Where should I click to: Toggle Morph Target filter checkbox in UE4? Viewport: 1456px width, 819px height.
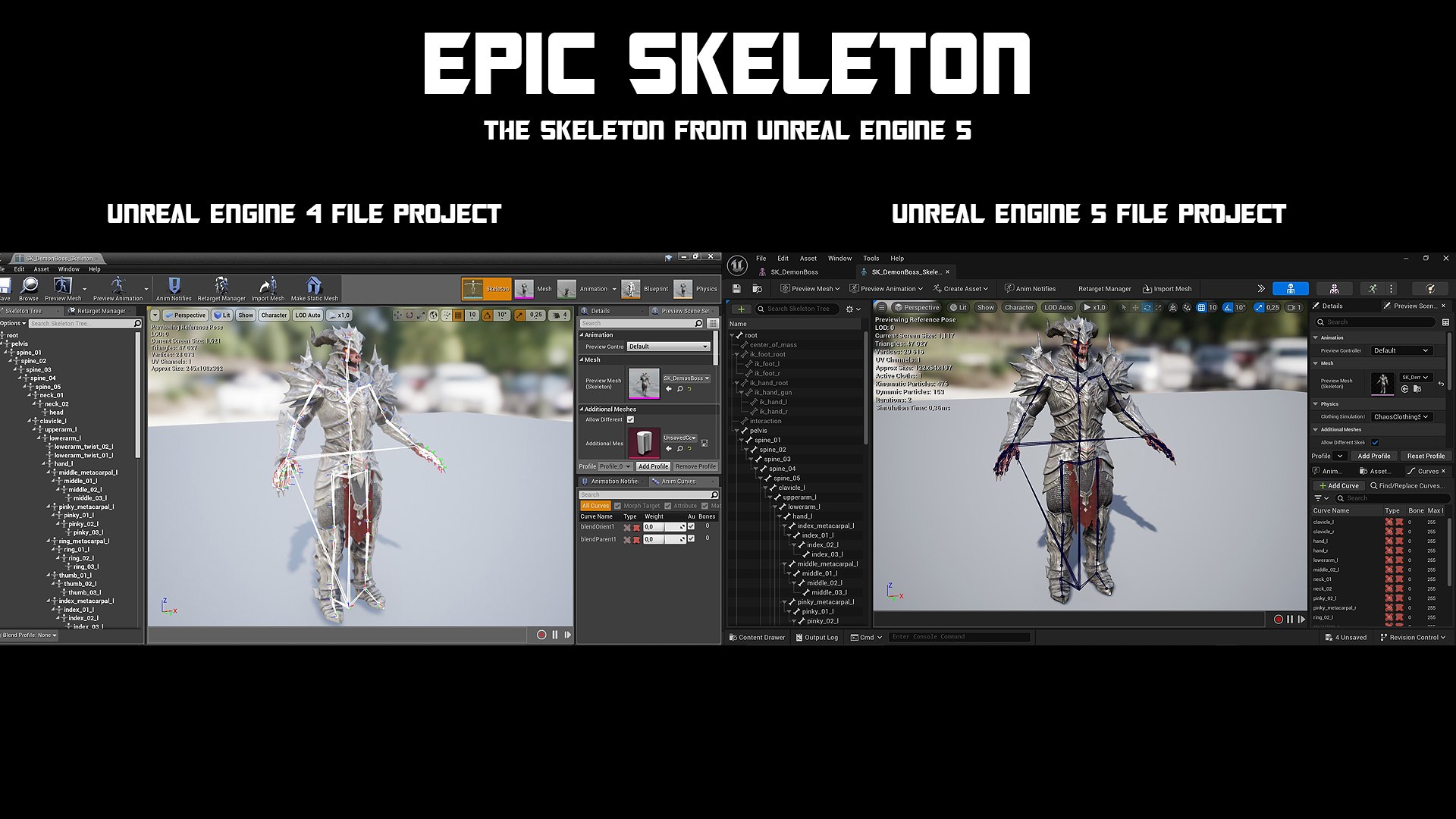pyautogui.click(x=617, y=506)
